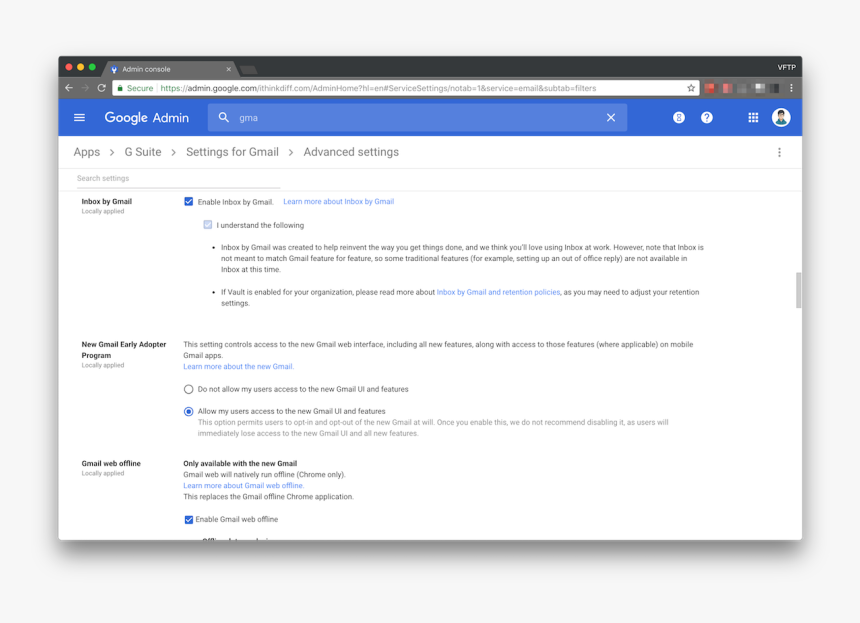Select Allow users access to new Gmail

(189, 411)
